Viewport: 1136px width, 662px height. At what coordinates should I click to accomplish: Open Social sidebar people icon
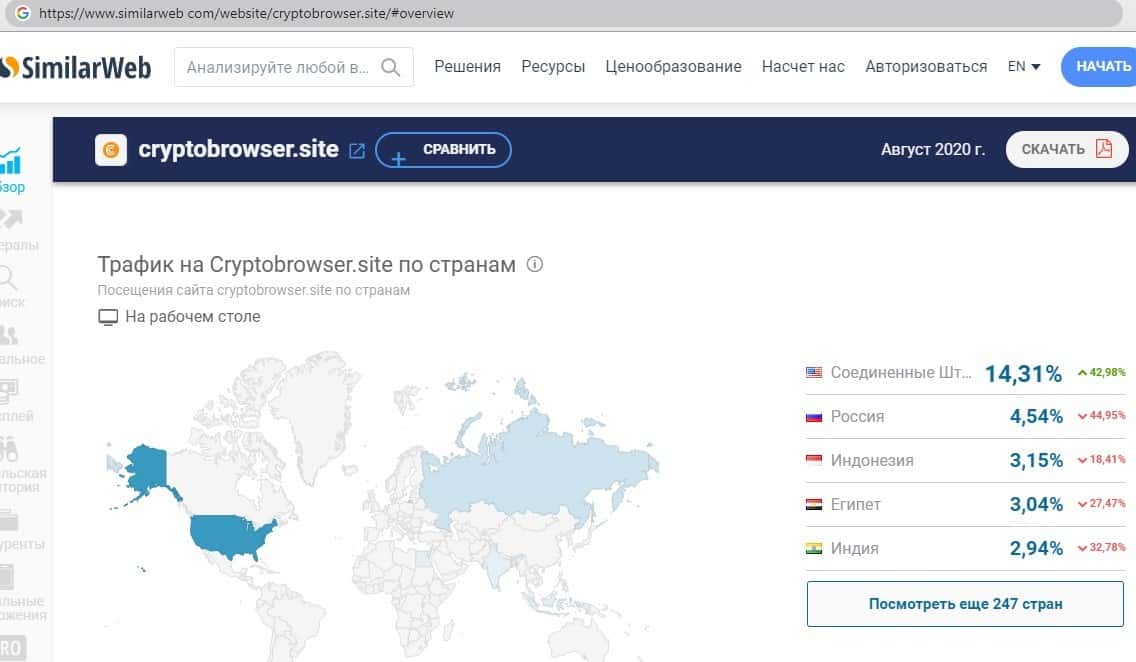(x=9, y=335)
